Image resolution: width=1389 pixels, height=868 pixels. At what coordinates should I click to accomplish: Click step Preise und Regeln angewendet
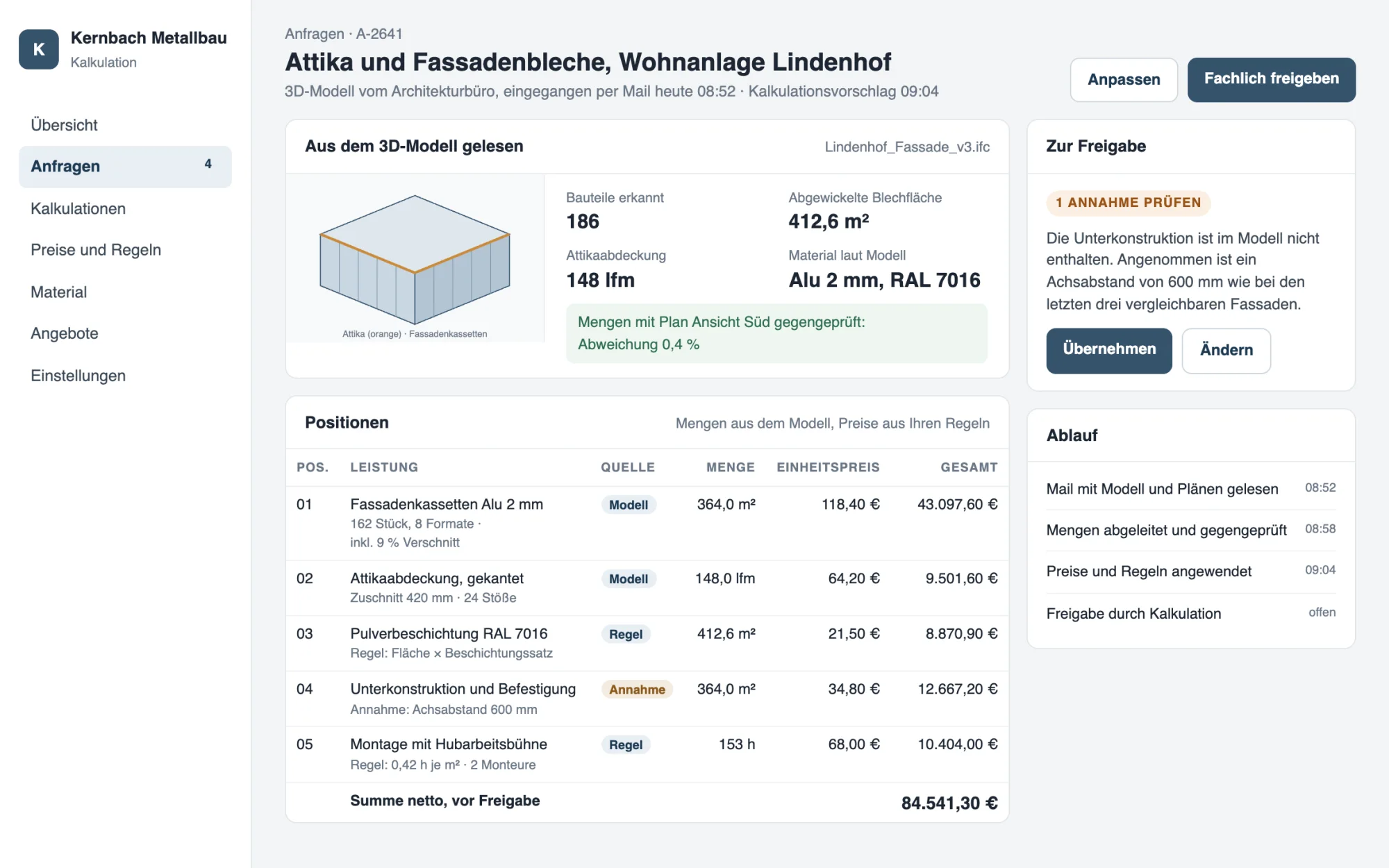[x=1191, y=571]
